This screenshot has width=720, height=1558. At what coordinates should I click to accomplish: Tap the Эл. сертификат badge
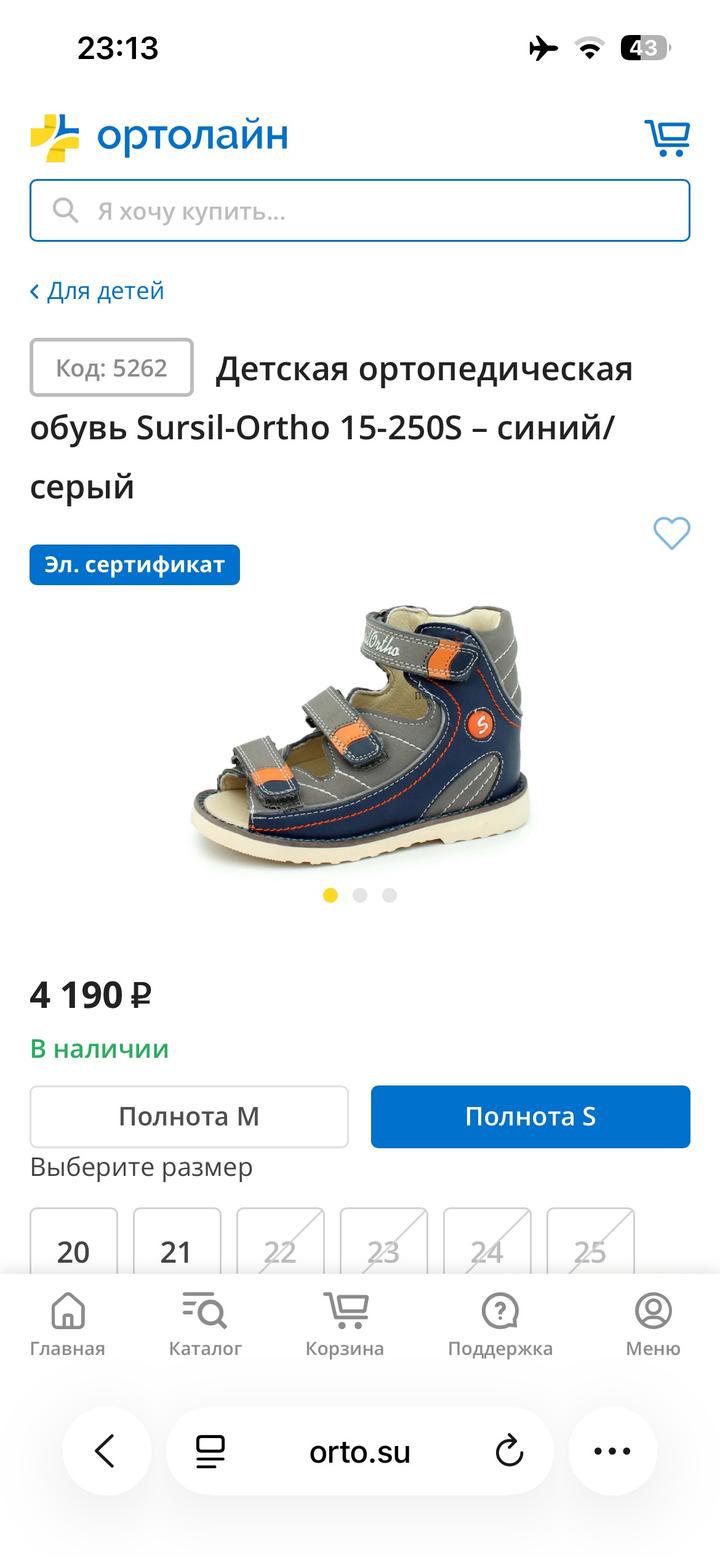pyautogui.click(x=135, y=564)
